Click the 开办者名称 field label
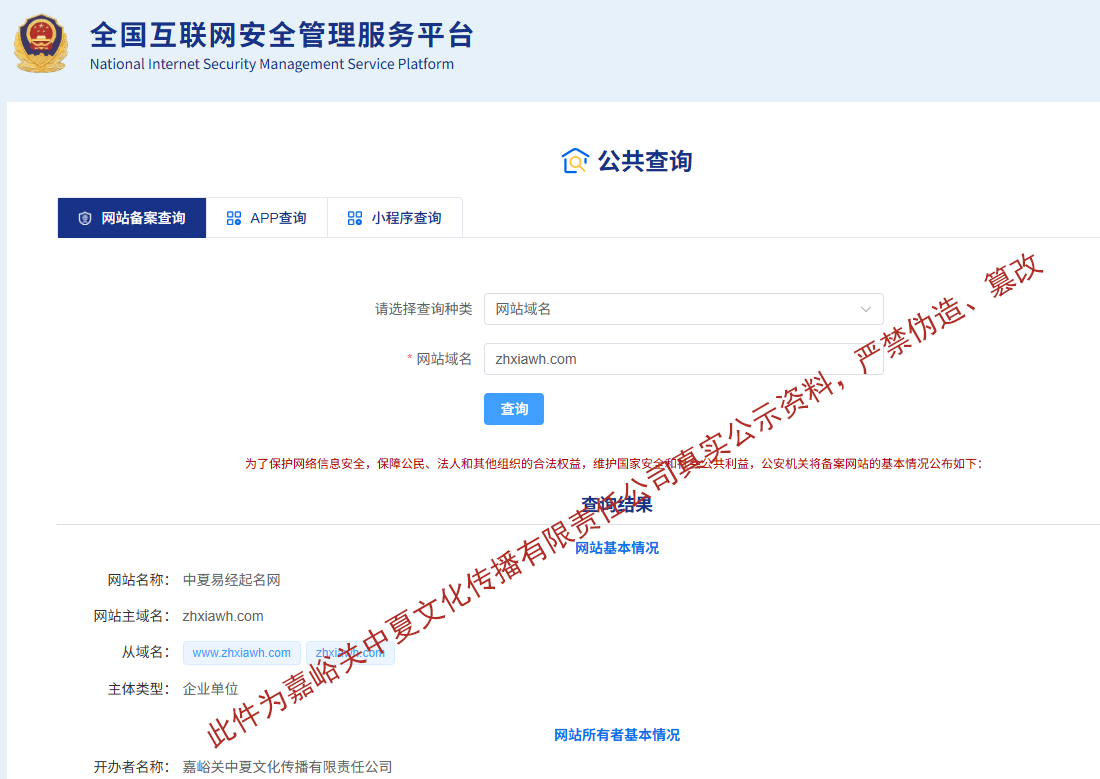The image size is (1100, 779). [131, 767]
